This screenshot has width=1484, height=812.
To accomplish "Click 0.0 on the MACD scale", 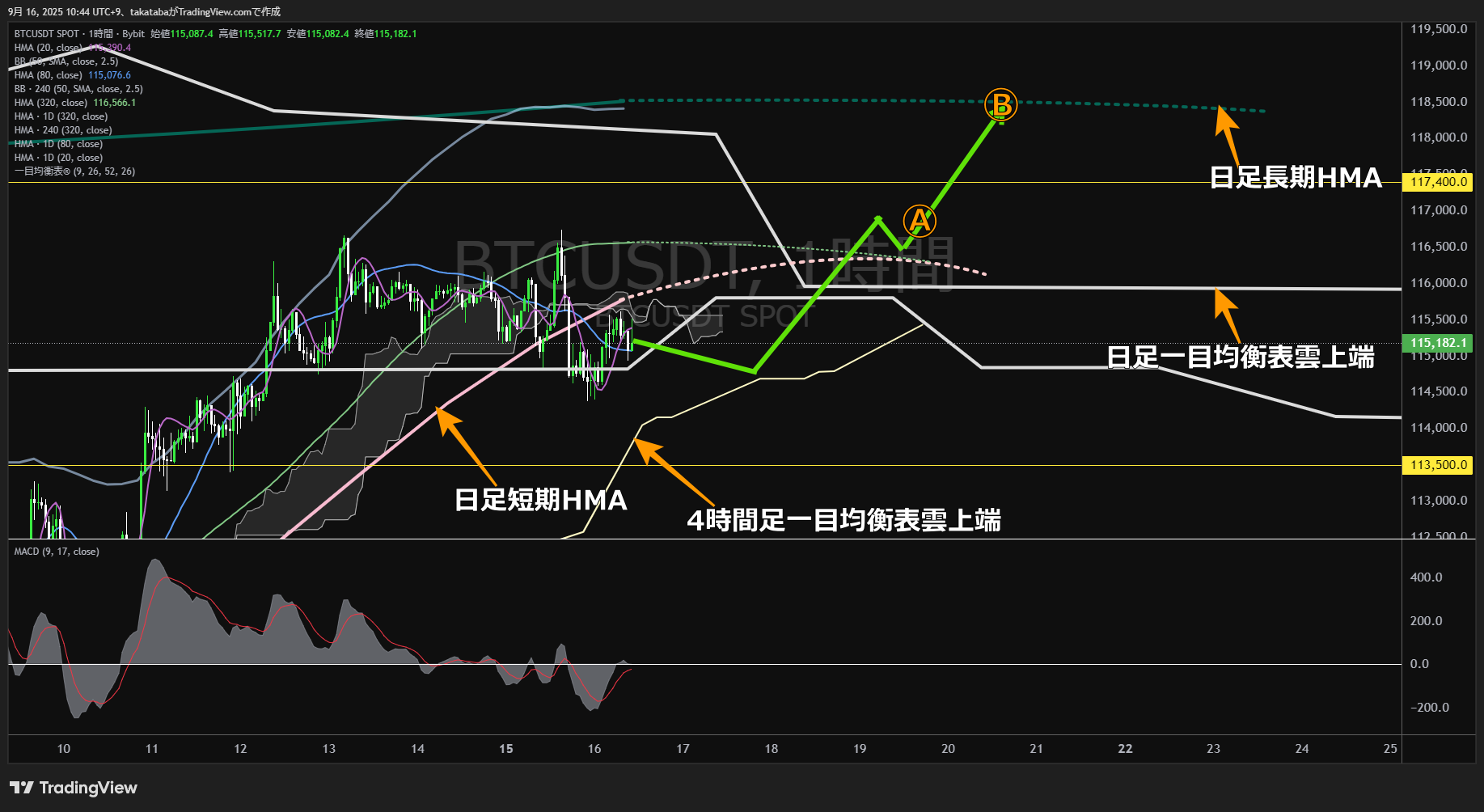I will 1419,664.
